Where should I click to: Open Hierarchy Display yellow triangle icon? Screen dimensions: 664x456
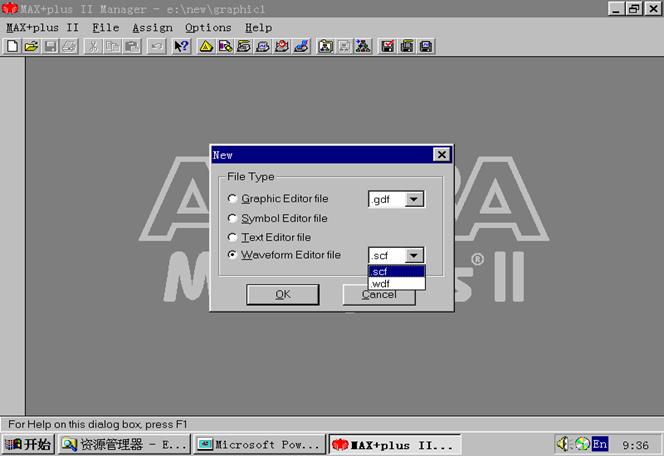tap(206, 46)
